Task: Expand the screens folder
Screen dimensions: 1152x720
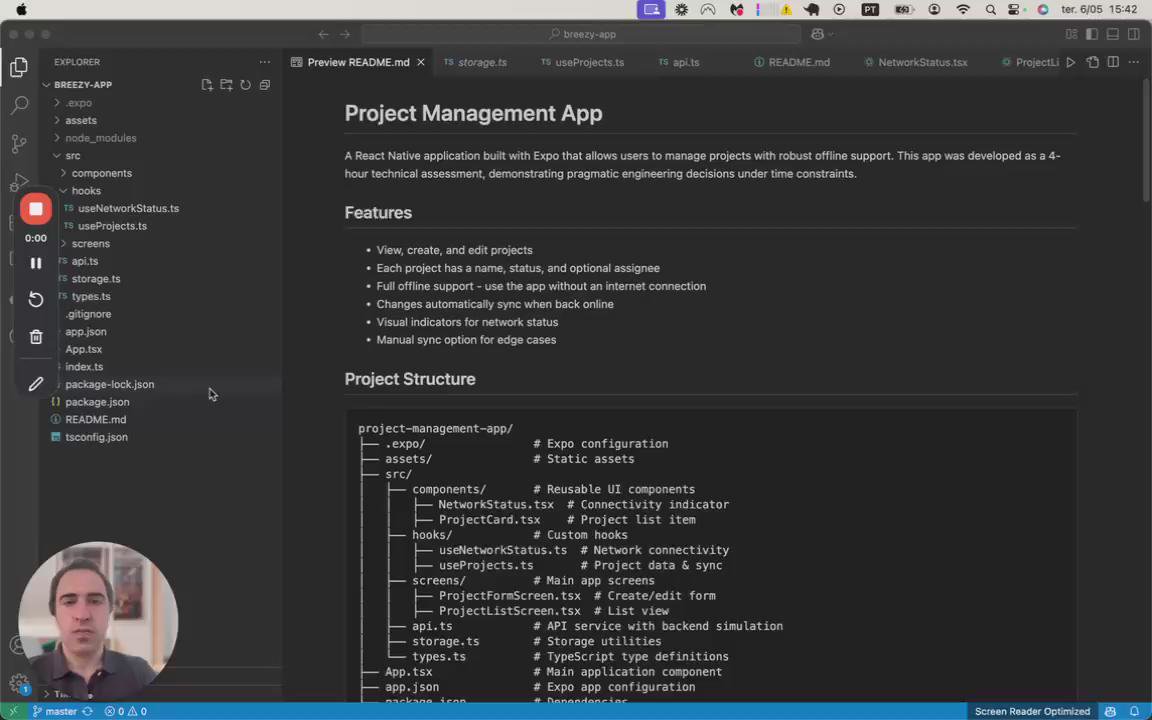Action: [90, 244]
